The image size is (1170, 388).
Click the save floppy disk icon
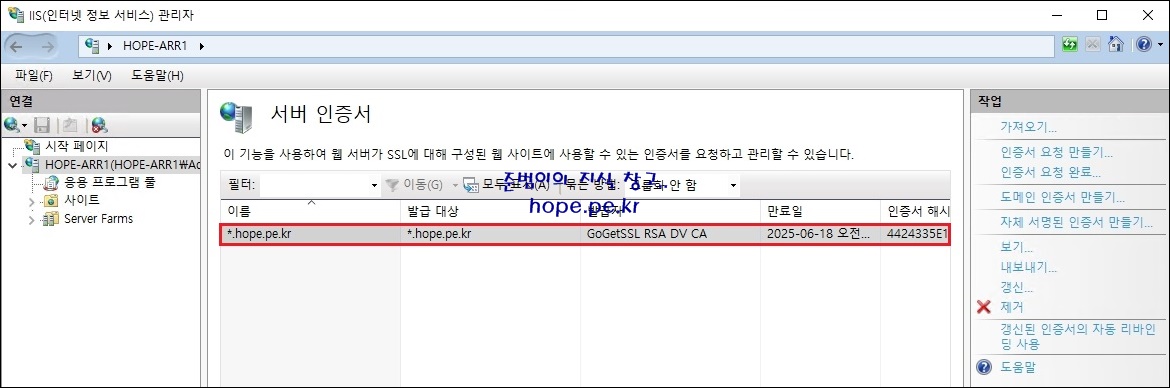coord(43,125)
